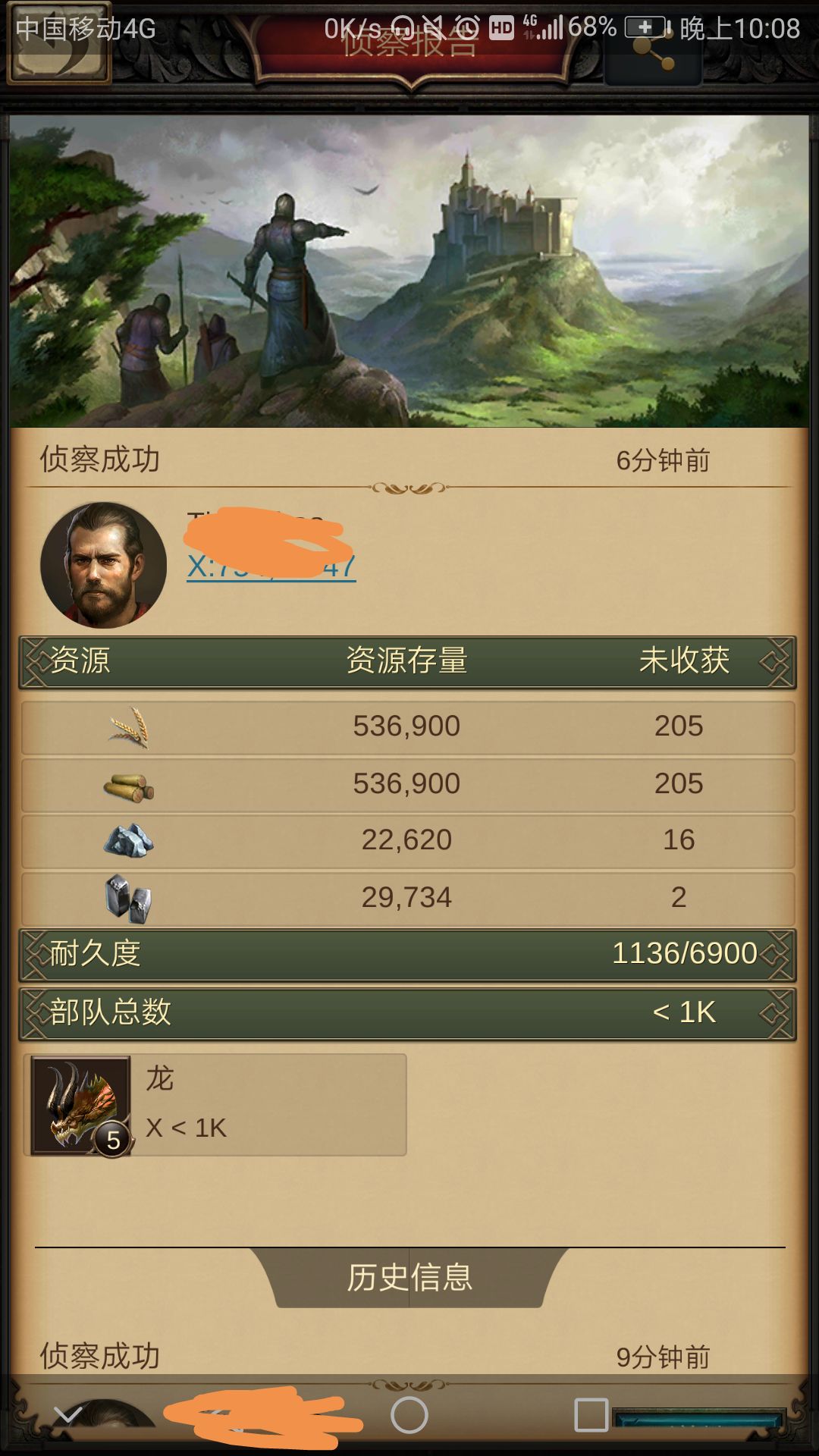
Task: Expand the 耐久度 durability header
Action: [408, 954]
